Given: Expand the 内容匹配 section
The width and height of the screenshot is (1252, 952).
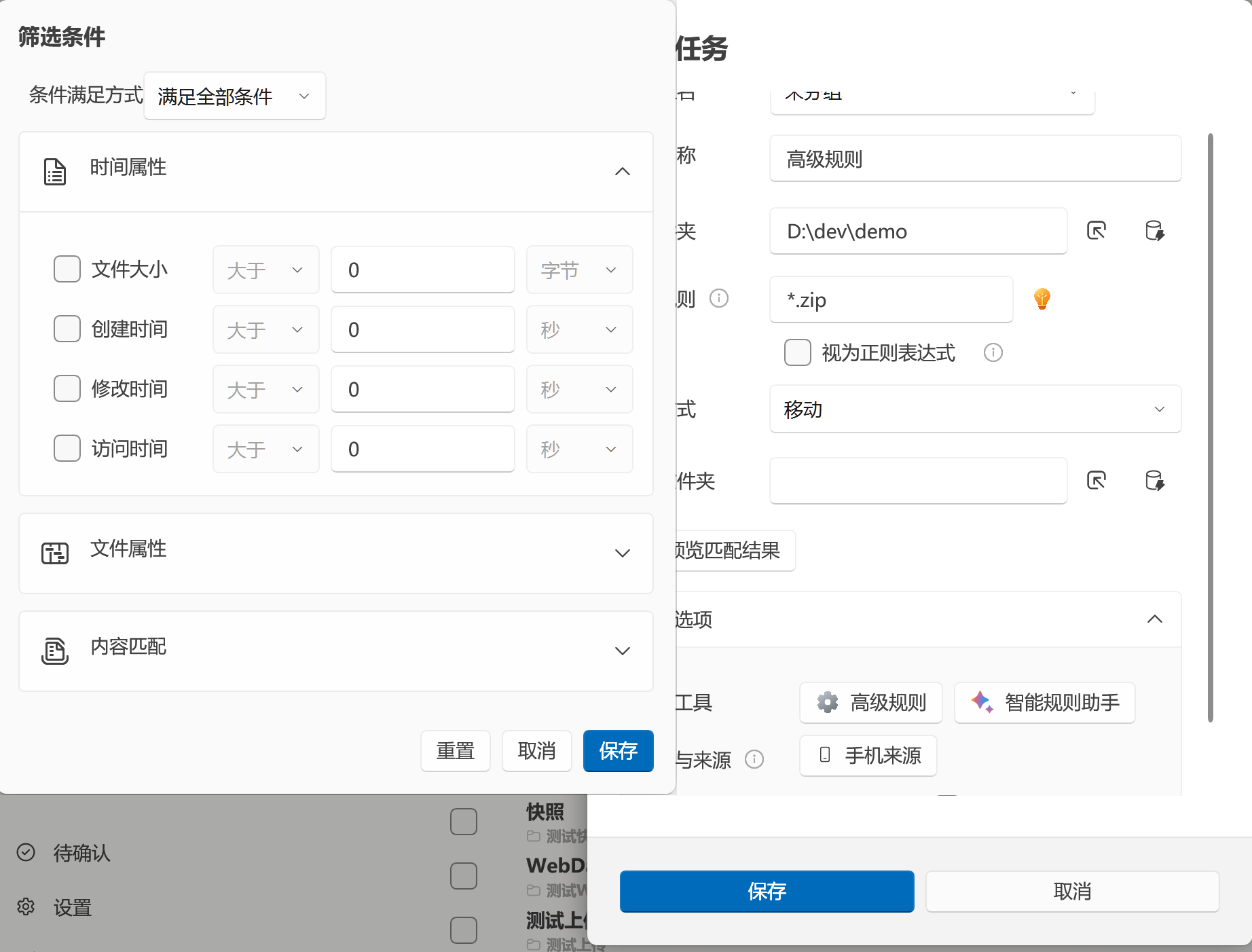Looking at the screenshot, I should [x=623, y=651].
